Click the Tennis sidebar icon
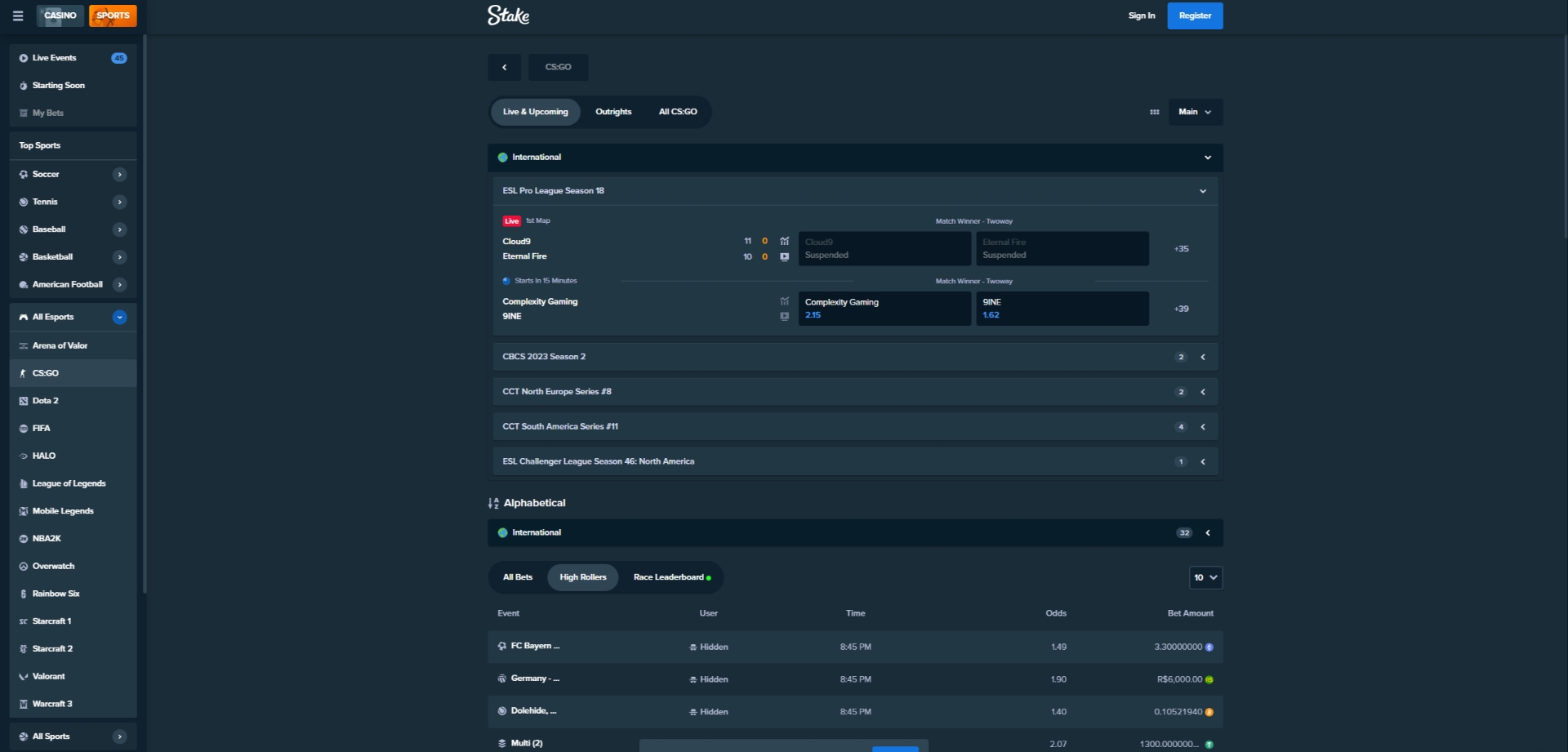Screen dimensions: 1568x752 click(x=24, y=202)
